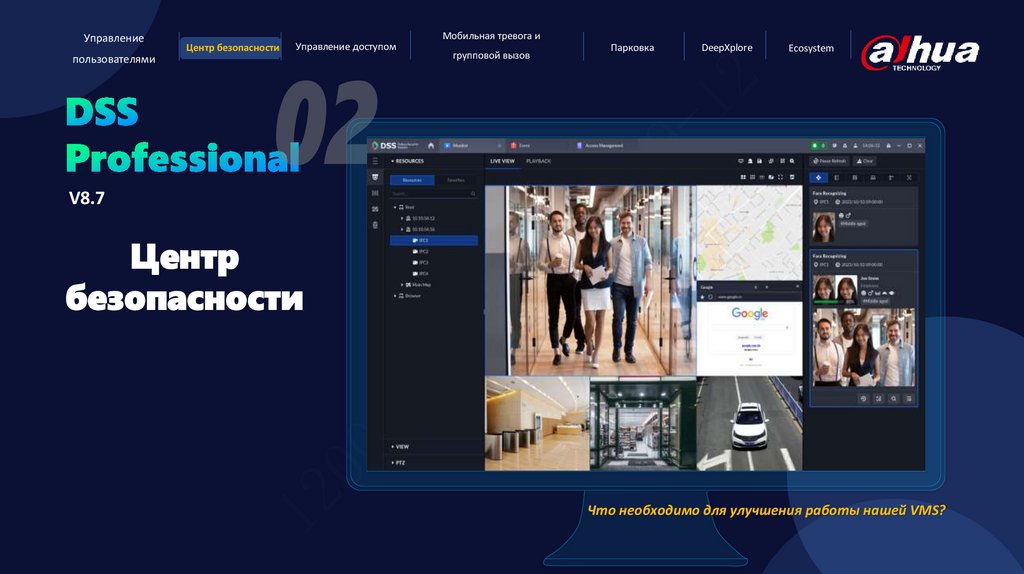Select the office corridor video tile

tap(590, 281)
